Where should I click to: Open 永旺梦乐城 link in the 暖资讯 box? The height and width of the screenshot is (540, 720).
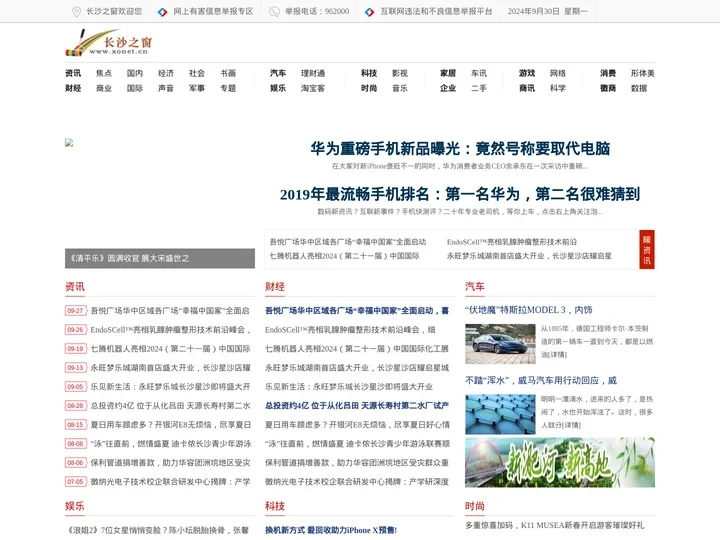[529, 256]
